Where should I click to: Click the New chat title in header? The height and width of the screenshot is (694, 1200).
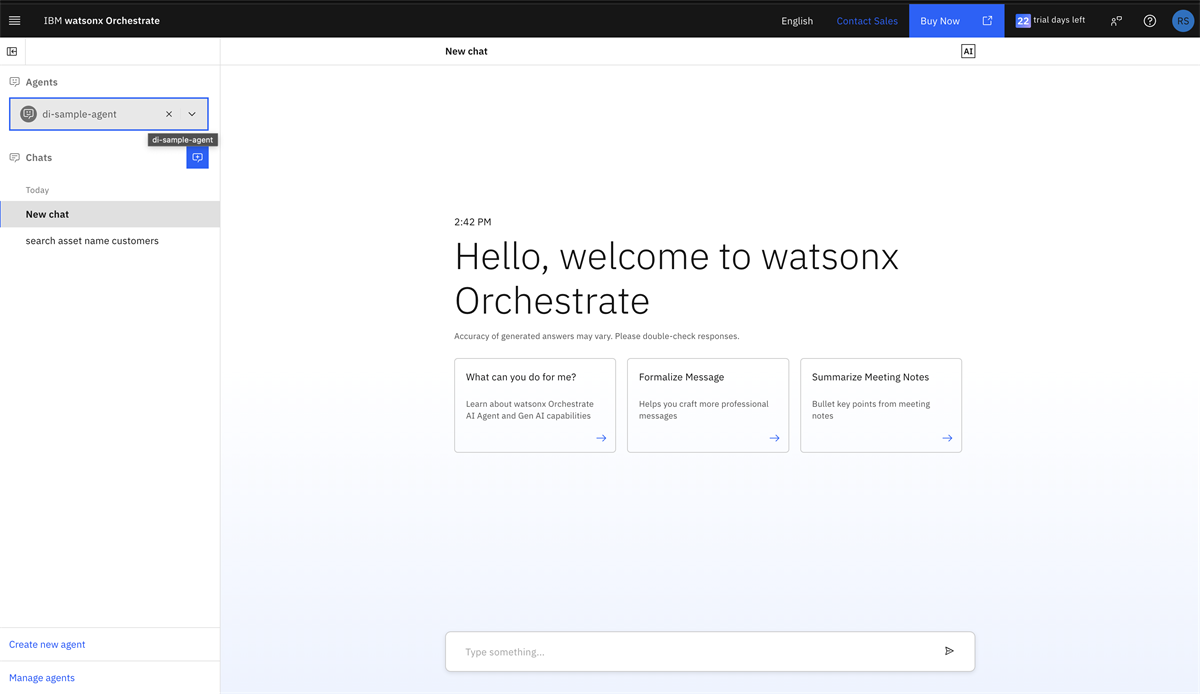467,51
